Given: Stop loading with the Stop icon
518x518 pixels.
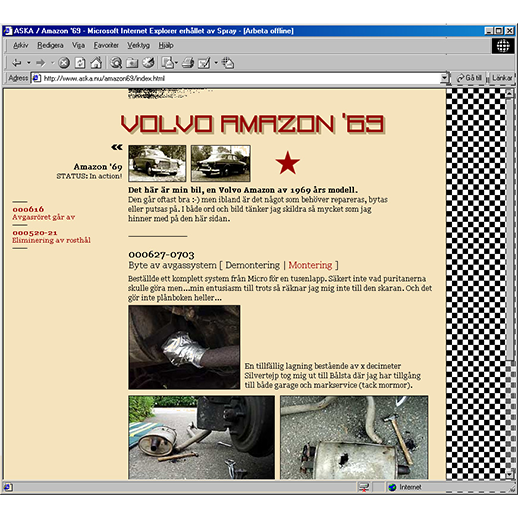Looking at the screenshot, I should pos(64,63).
